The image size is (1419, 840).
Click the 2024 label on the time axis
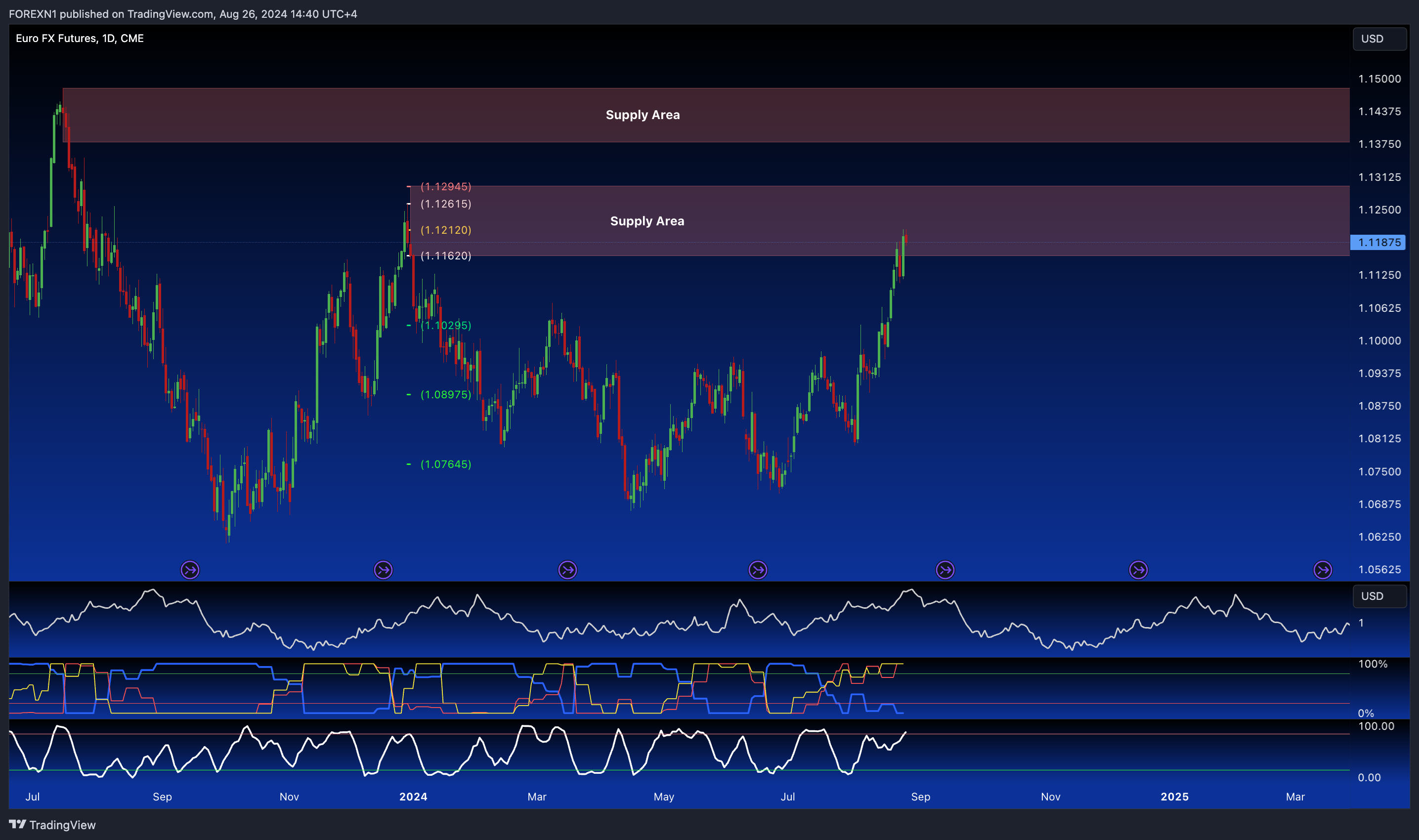[413, 797]
